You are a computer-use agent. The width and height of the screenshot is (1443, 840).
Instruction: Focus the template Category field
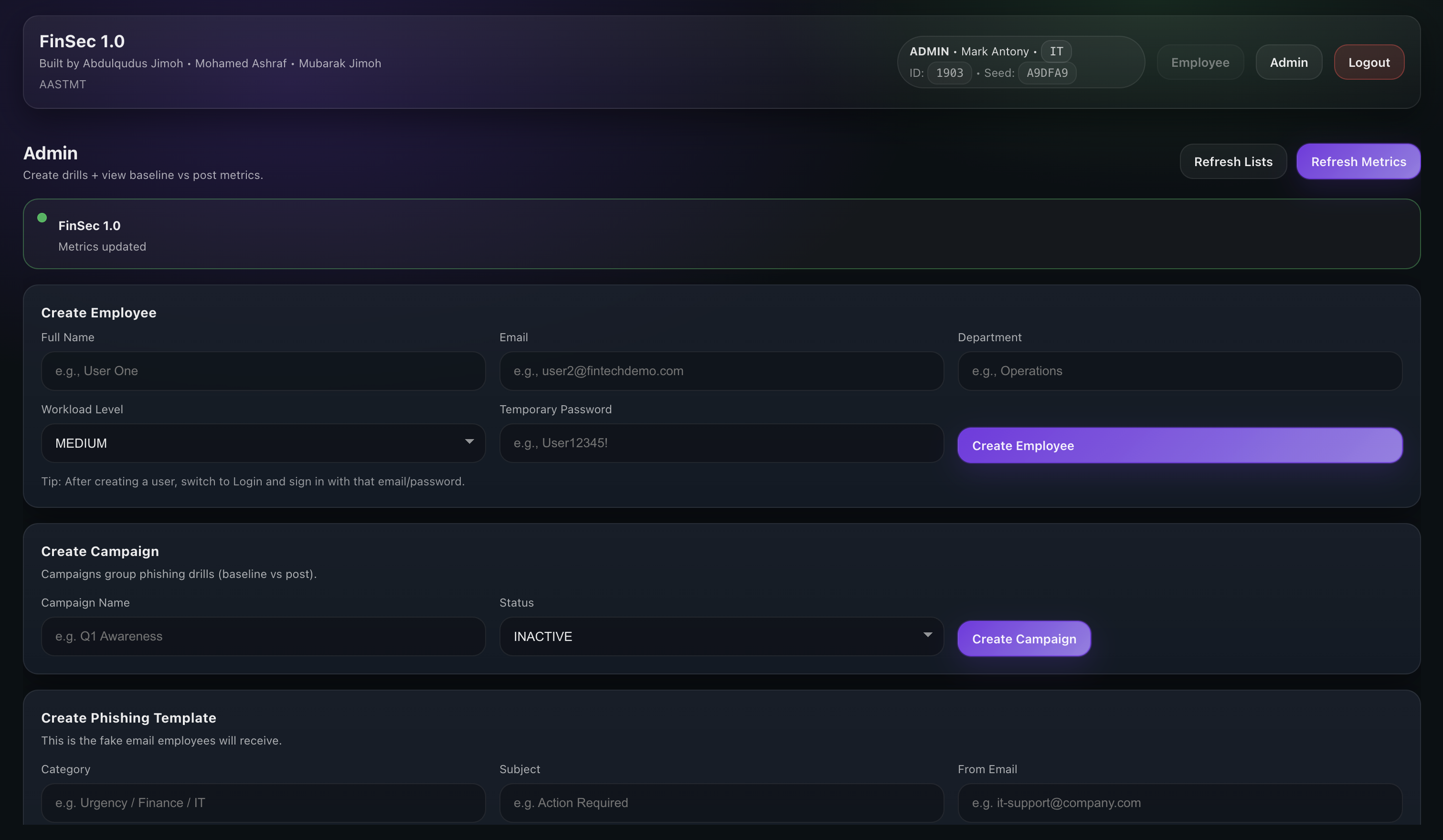pyautogui.click(x=263, y=802)
